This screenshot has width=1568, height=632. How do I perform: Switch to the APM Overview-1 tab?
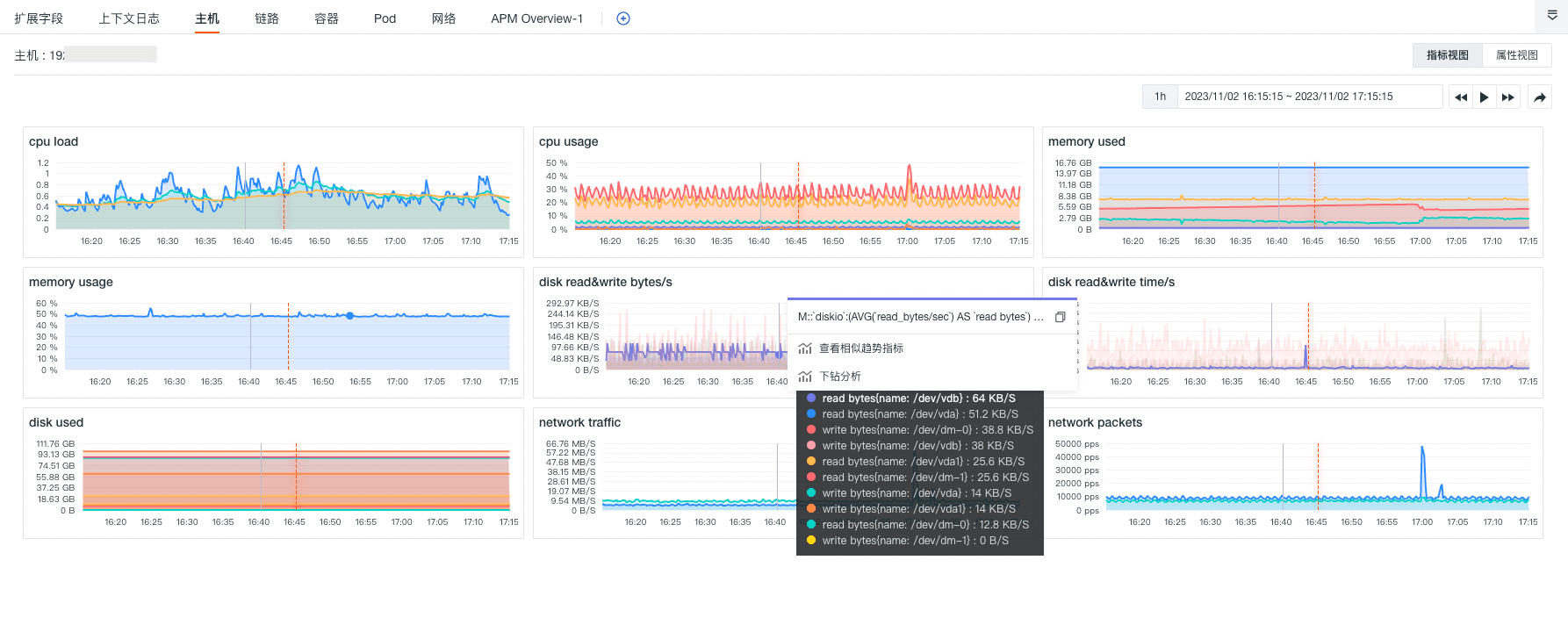coord(536,18)
